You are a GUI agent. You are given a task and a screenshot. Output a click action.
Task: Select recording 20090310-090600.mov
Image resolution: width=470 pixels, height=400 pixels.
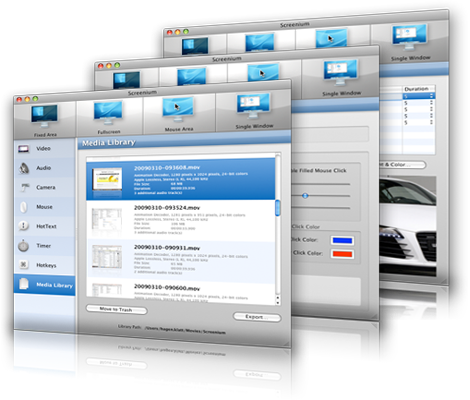click(x=181, y=291)
